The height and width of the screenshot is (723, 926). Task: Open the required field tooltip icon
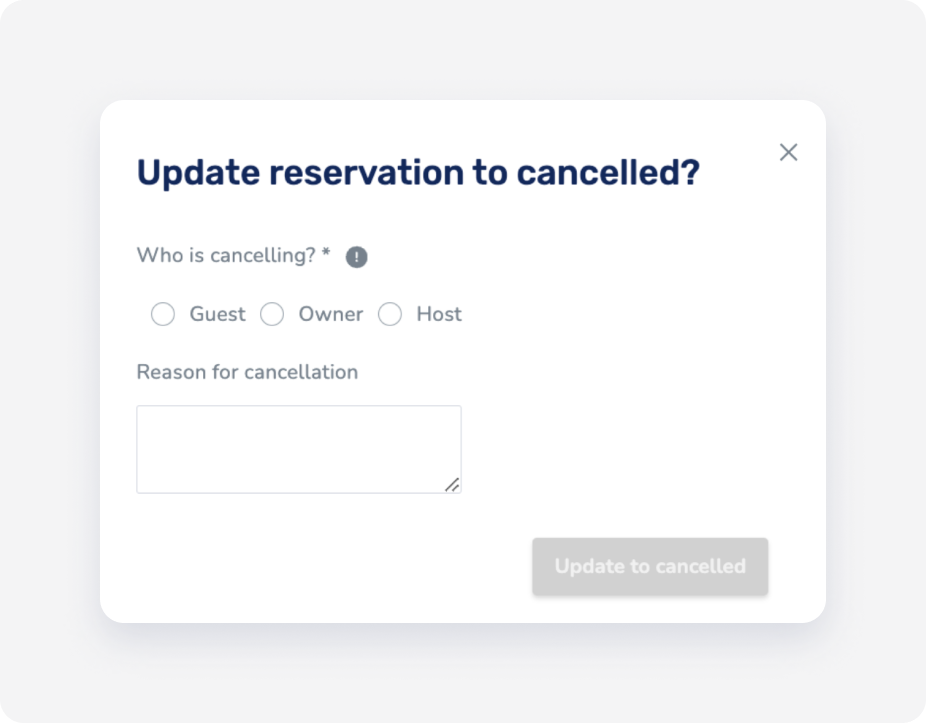pos(356,256)
